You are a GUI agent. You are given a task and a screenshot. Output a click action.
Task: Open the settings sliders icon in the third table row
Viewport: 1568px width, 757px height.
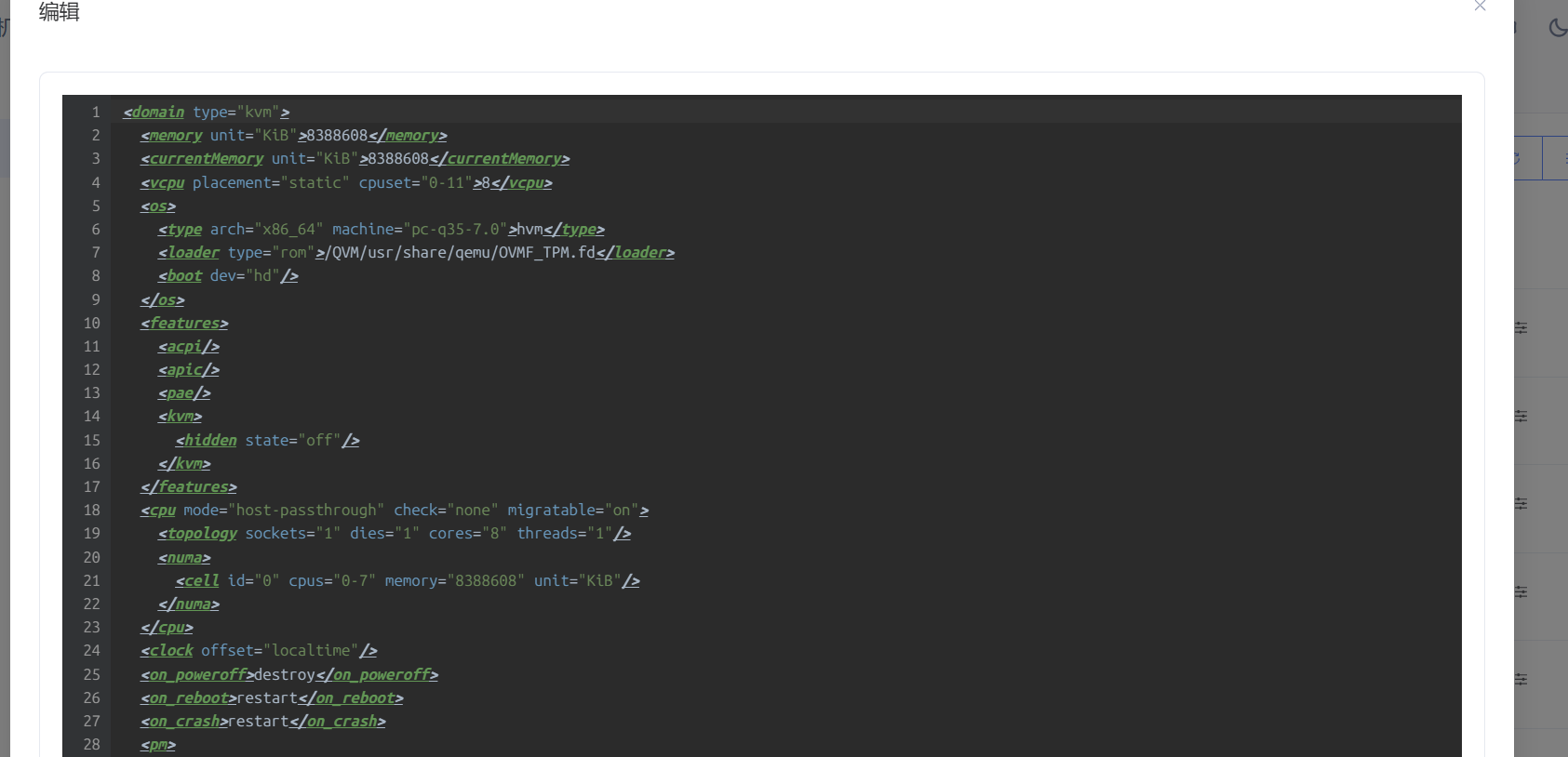1521,504
